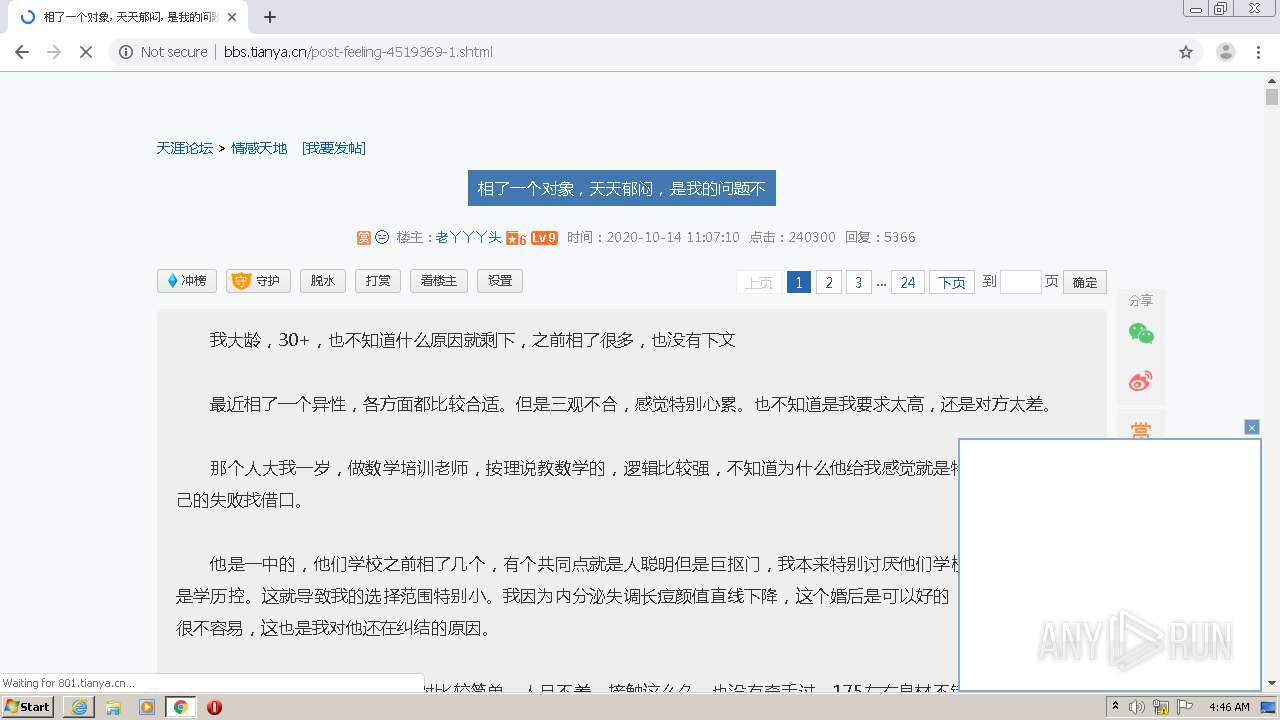The width and height of the screenshot is (1280, 720).
Task: Select the Chrome taskbar button
Action: pyautogui.click(x=181, y=707)
